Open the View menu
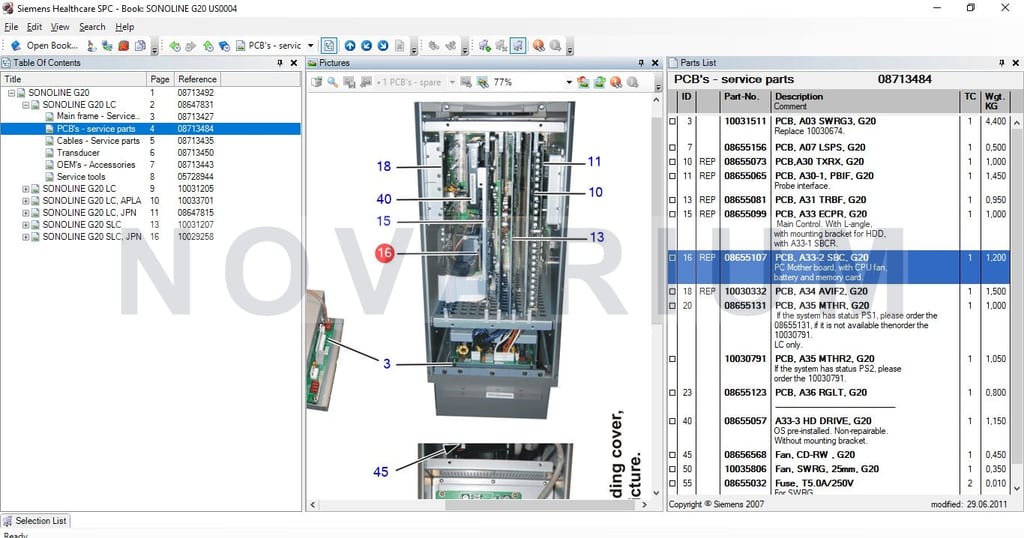The width and height of the screenshot is (1024, 538). point(60,27)
